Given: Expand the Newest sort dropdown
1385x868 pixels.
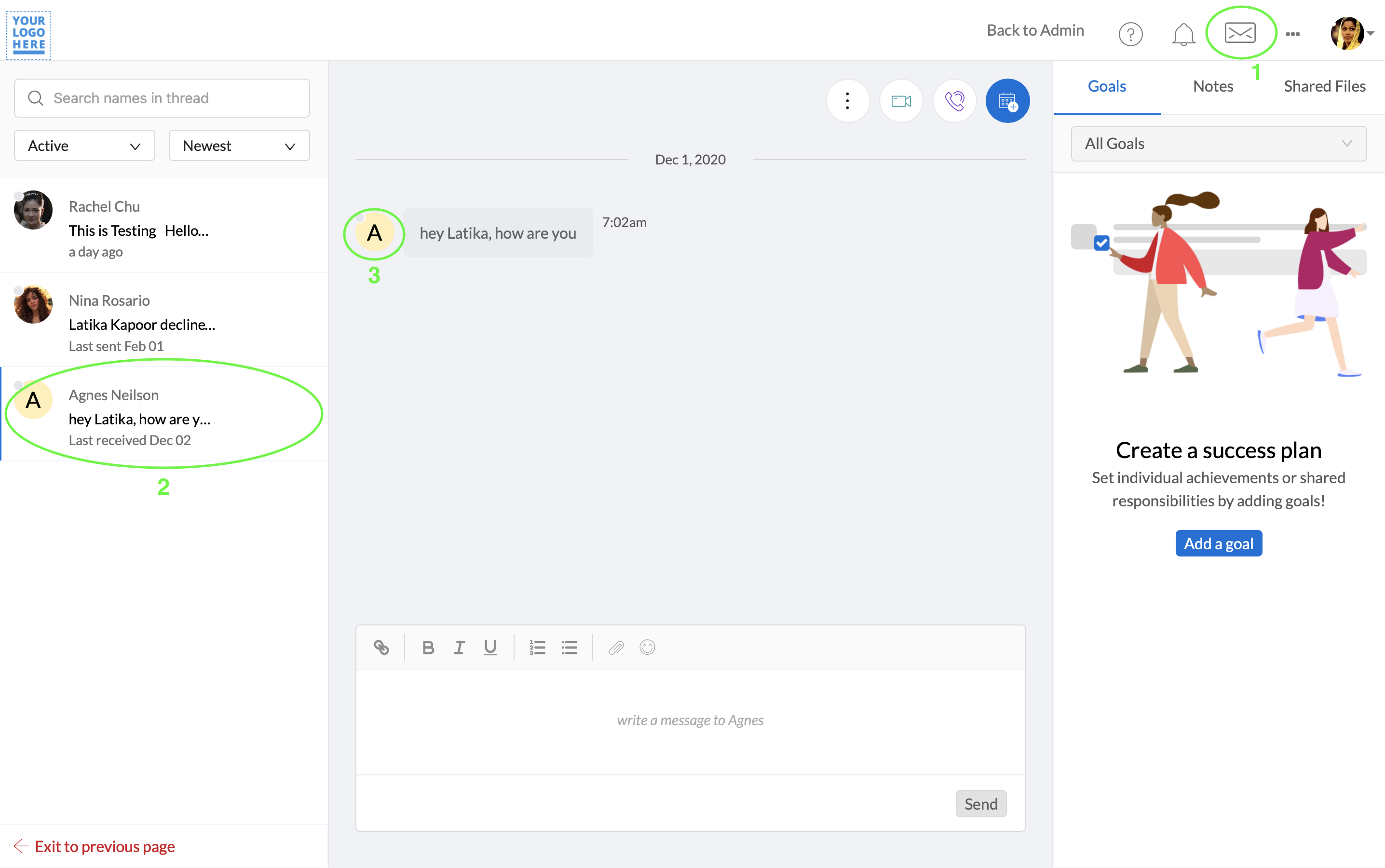Looking at the screenshot, I should 239,145.
